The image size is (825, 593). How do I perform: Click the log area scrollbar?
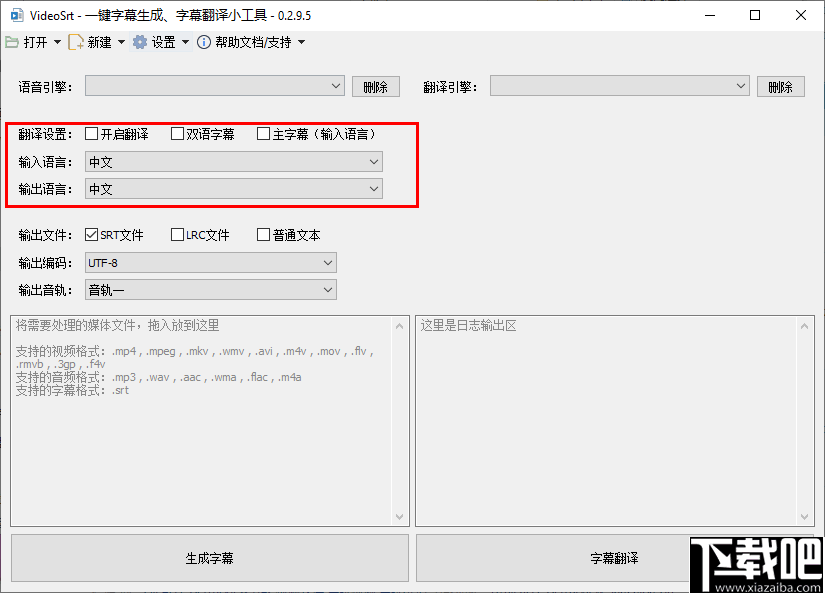click(804, 420)
